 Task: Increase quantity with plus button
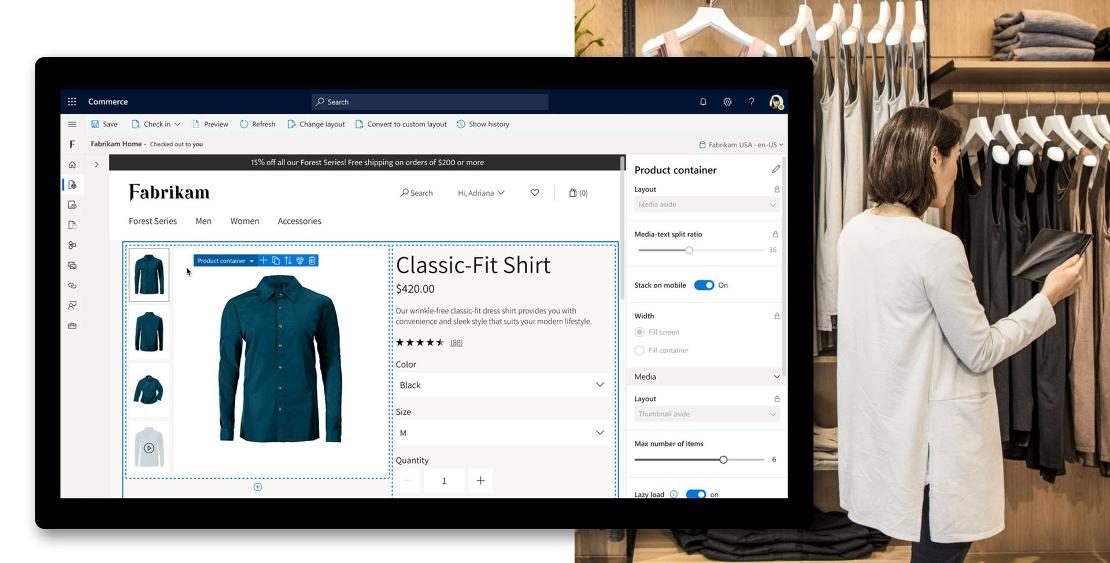tap(480, 481)
